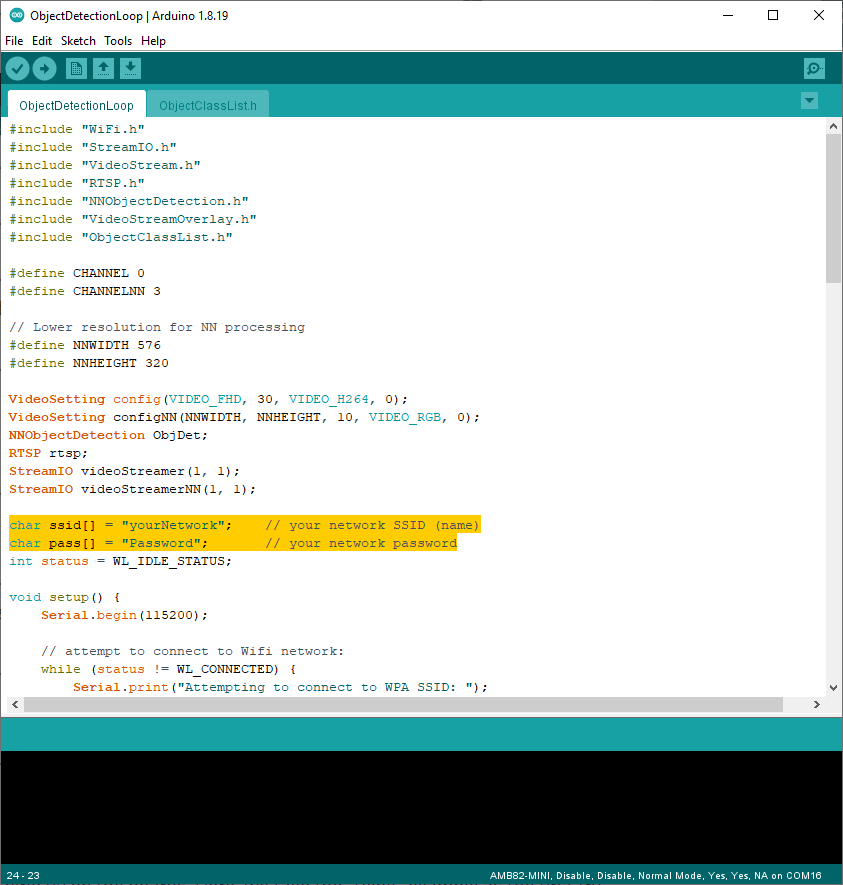Click the Verify sketch checkmark icon
The height and width of the screenshot is (885, 843).
(x=18, y=68)
